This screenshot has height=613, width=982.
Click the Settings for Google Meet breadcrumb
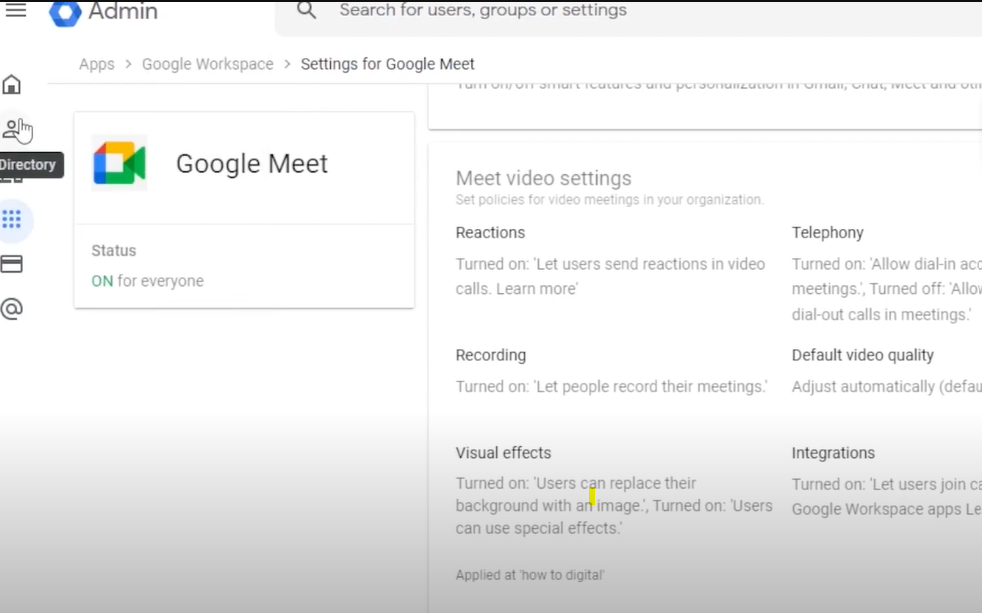pyautogui.click(x=387, y=64)
